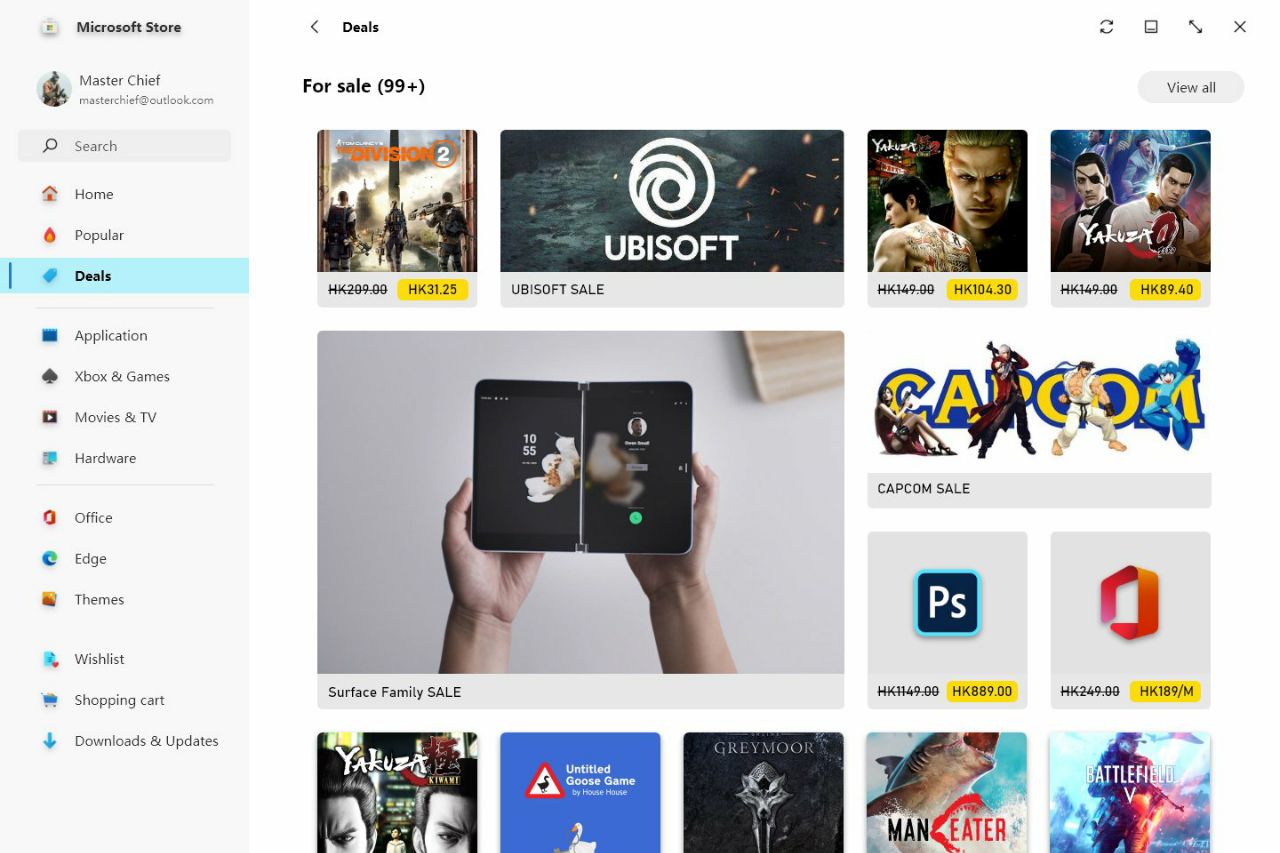
Task: Open the CAPCOM SALE banner
Action: (1039, 419)
